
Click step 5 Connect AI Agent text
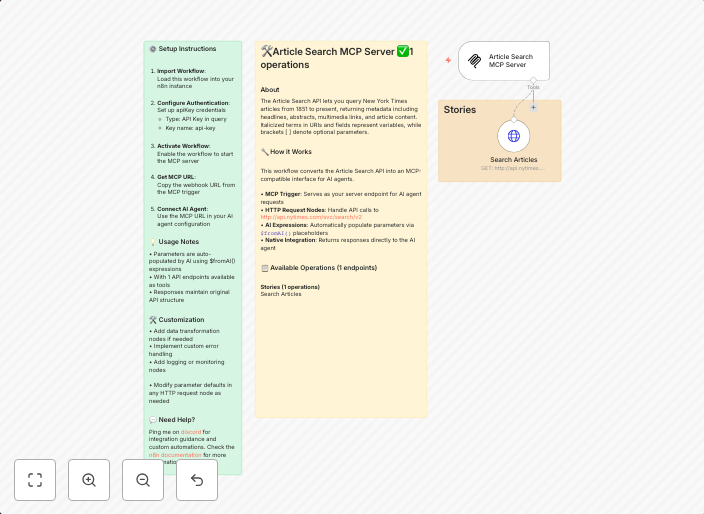(x=182, y=209)
